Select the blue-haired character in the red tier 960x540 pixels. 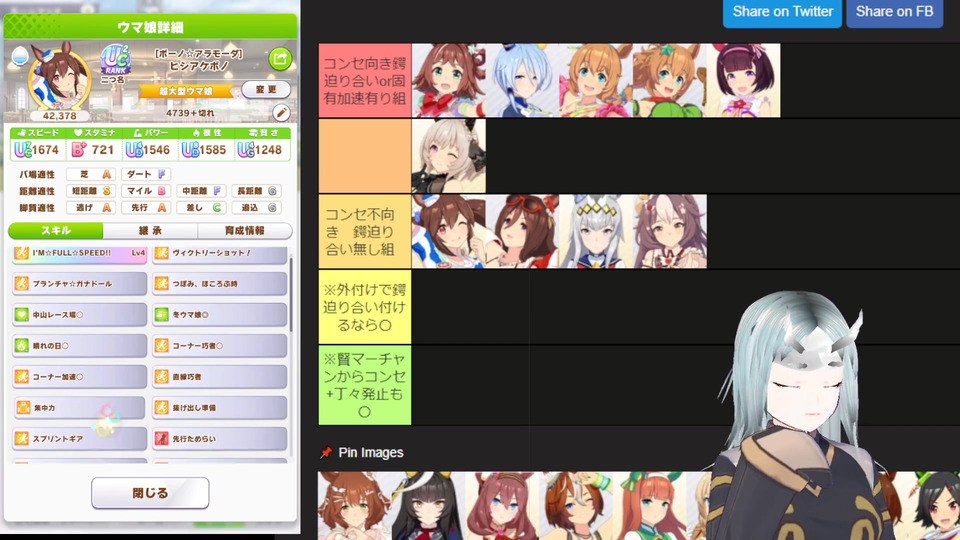click(x=522, y=80)
